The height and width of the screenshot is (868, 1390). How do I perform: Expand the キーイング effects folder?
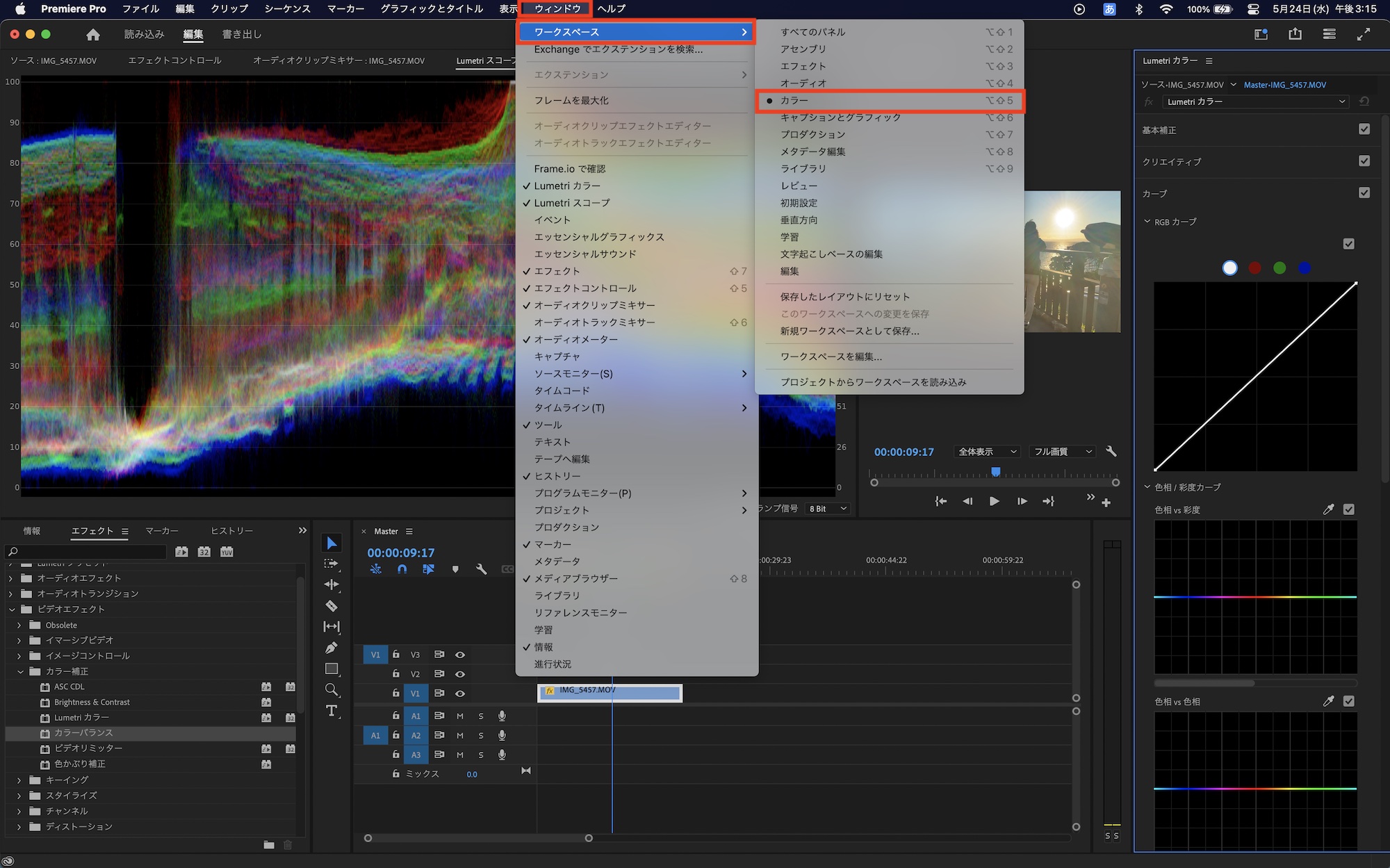19,780
